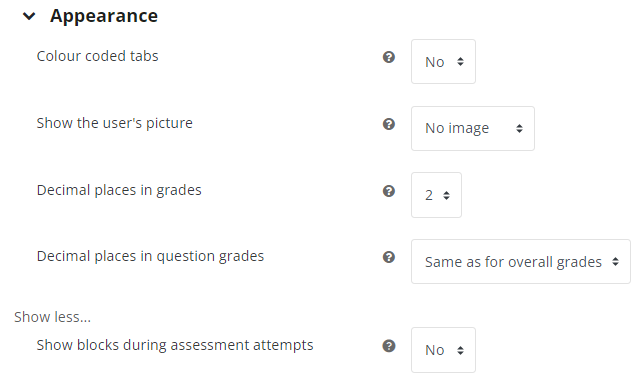This screenshot has height=378, width=644.
Task: Open the Colour coded tabs dropdown
Action: [x=443, y=62]
